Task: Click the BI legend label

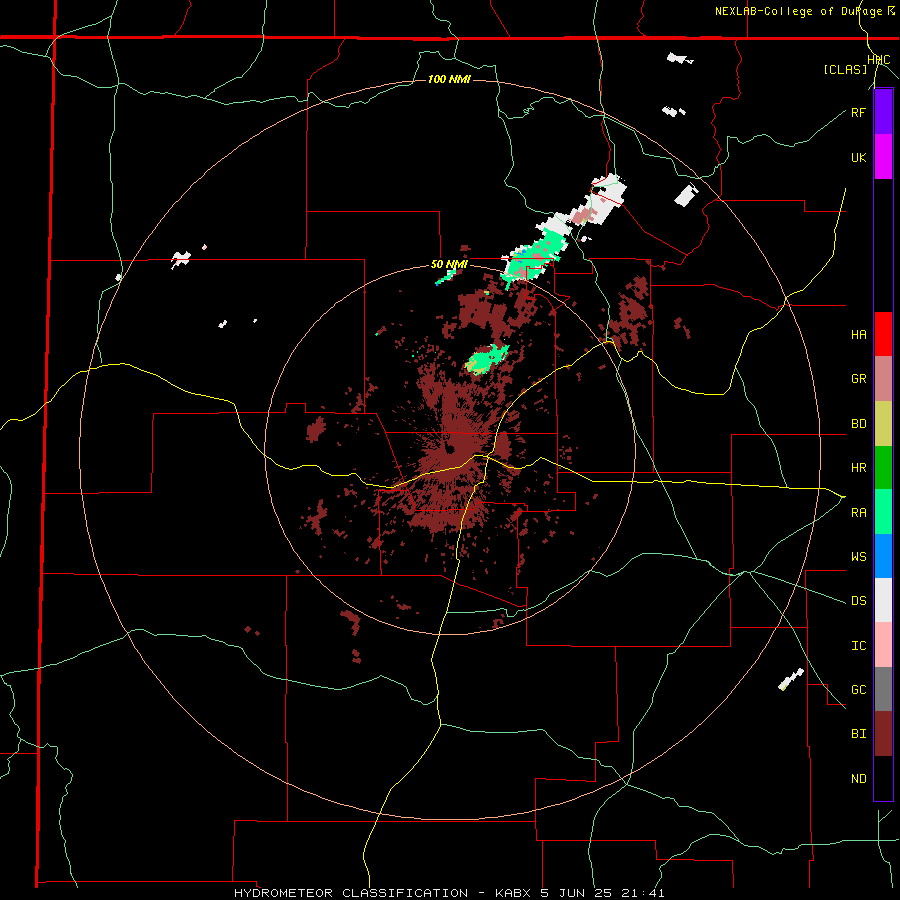Action: (859, 734)
